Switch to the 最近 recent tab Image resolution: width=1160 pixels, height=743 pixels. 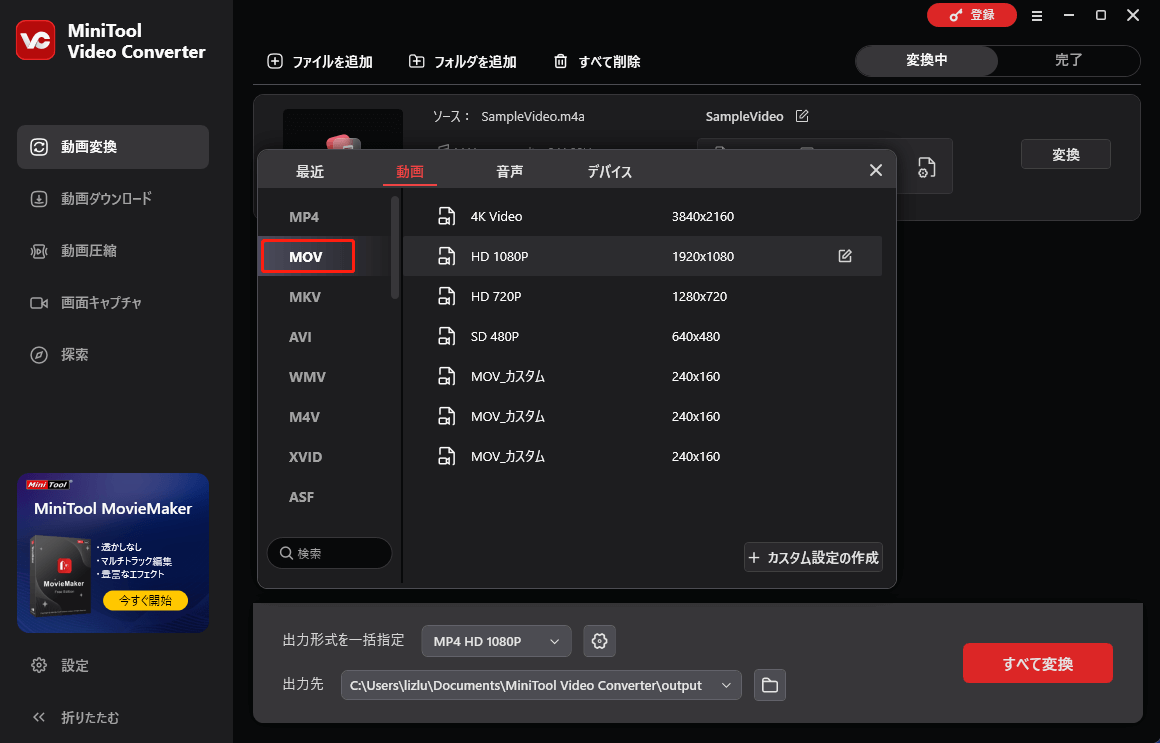[310, 172]
